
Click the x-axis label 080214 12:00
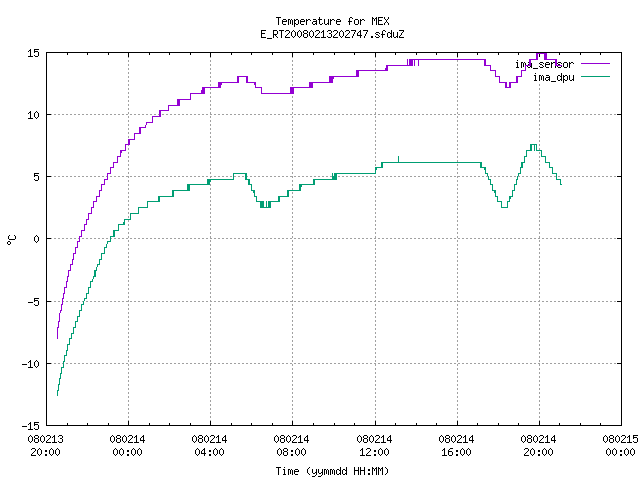click(x=374, y=446)
